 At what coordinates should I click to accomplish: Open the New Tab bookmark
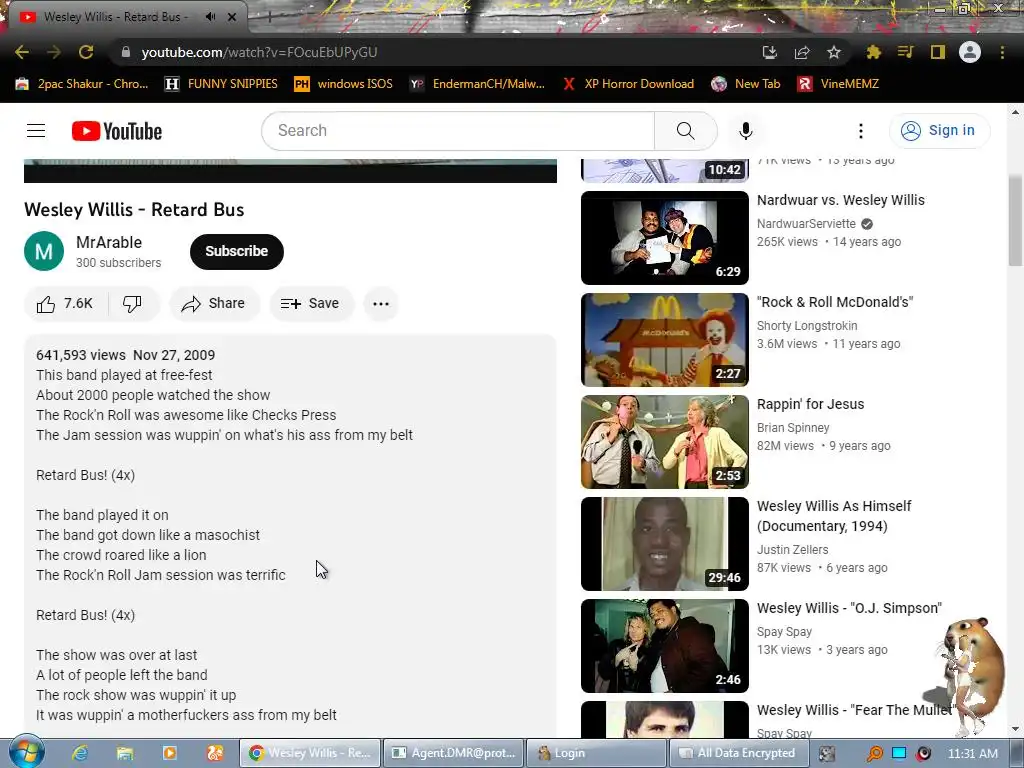tap(746, 84)
